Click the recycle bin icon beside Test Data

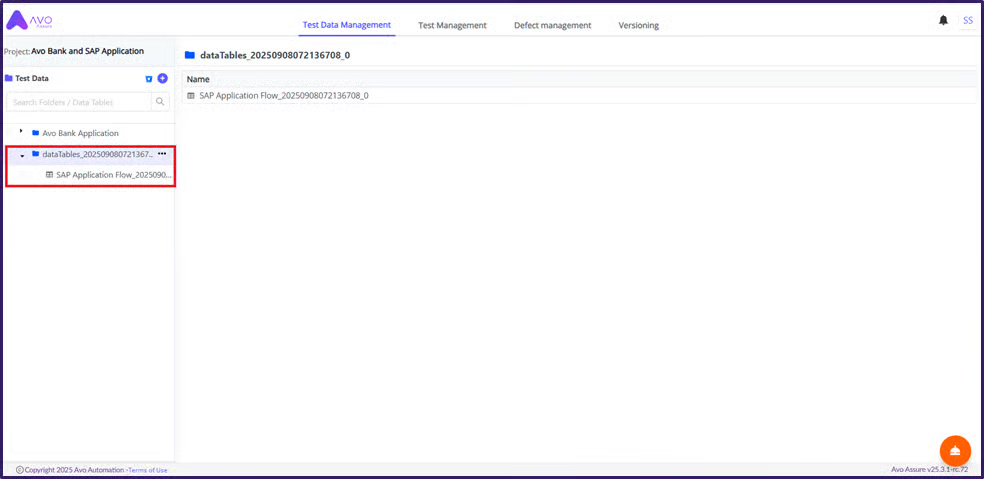tap(149, 78)
